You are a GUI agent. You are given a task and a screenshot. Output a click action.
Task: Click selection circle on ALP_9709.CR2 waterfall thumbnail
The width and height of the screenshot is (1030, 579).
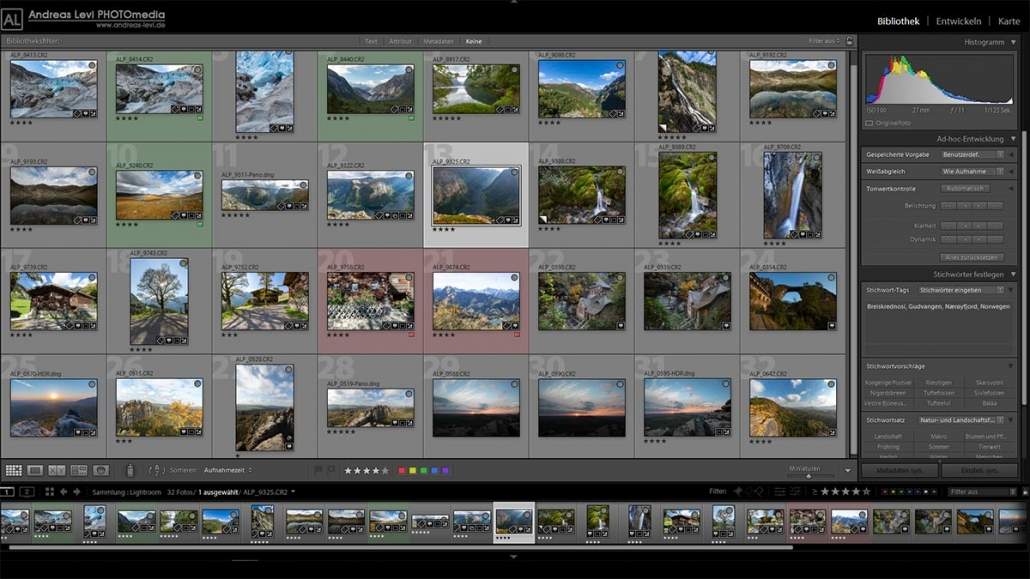tap(816, 158)
